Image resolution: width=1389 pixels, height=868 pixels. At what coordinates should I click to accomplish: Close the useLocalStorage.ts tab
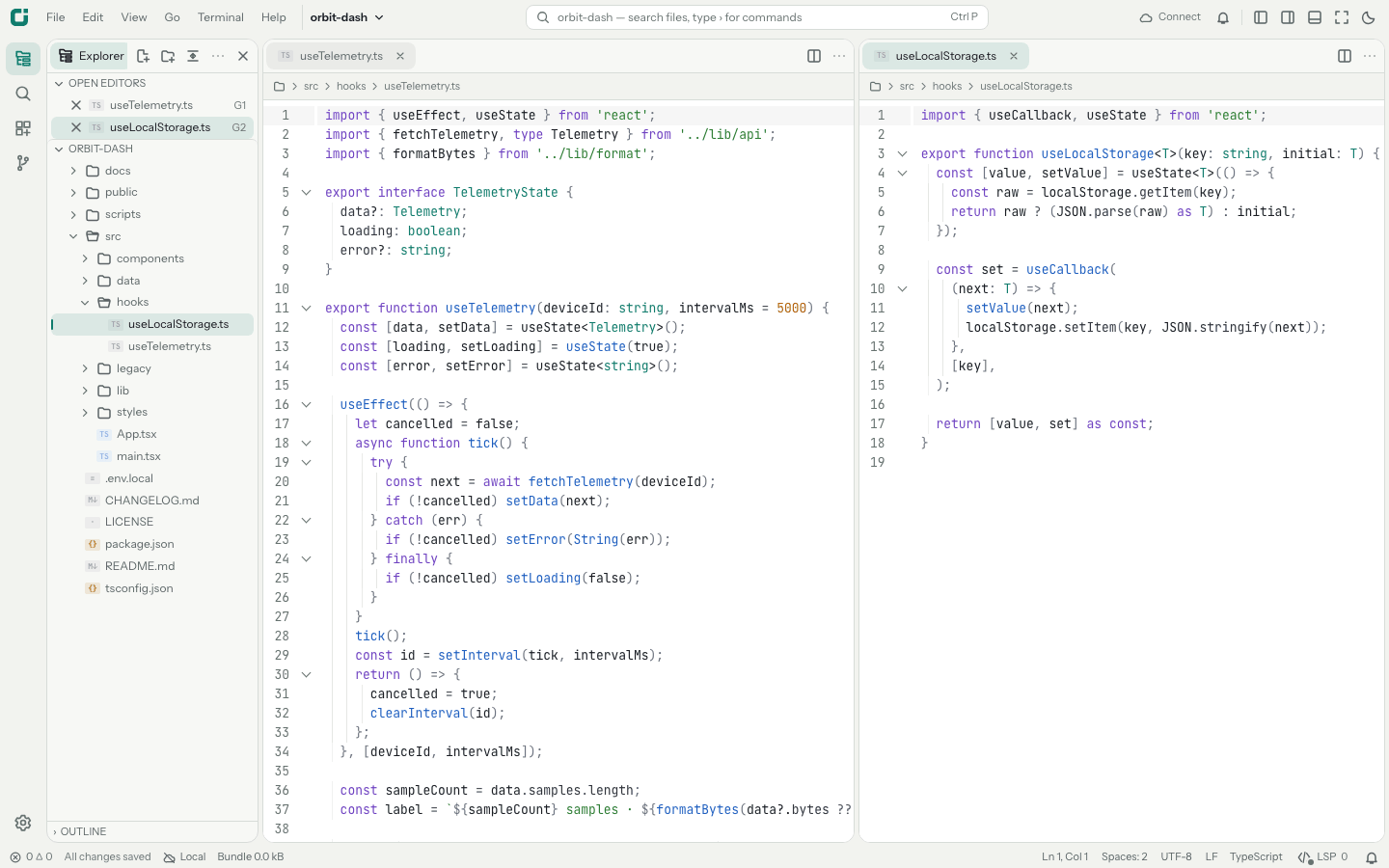click(1014, 56)
